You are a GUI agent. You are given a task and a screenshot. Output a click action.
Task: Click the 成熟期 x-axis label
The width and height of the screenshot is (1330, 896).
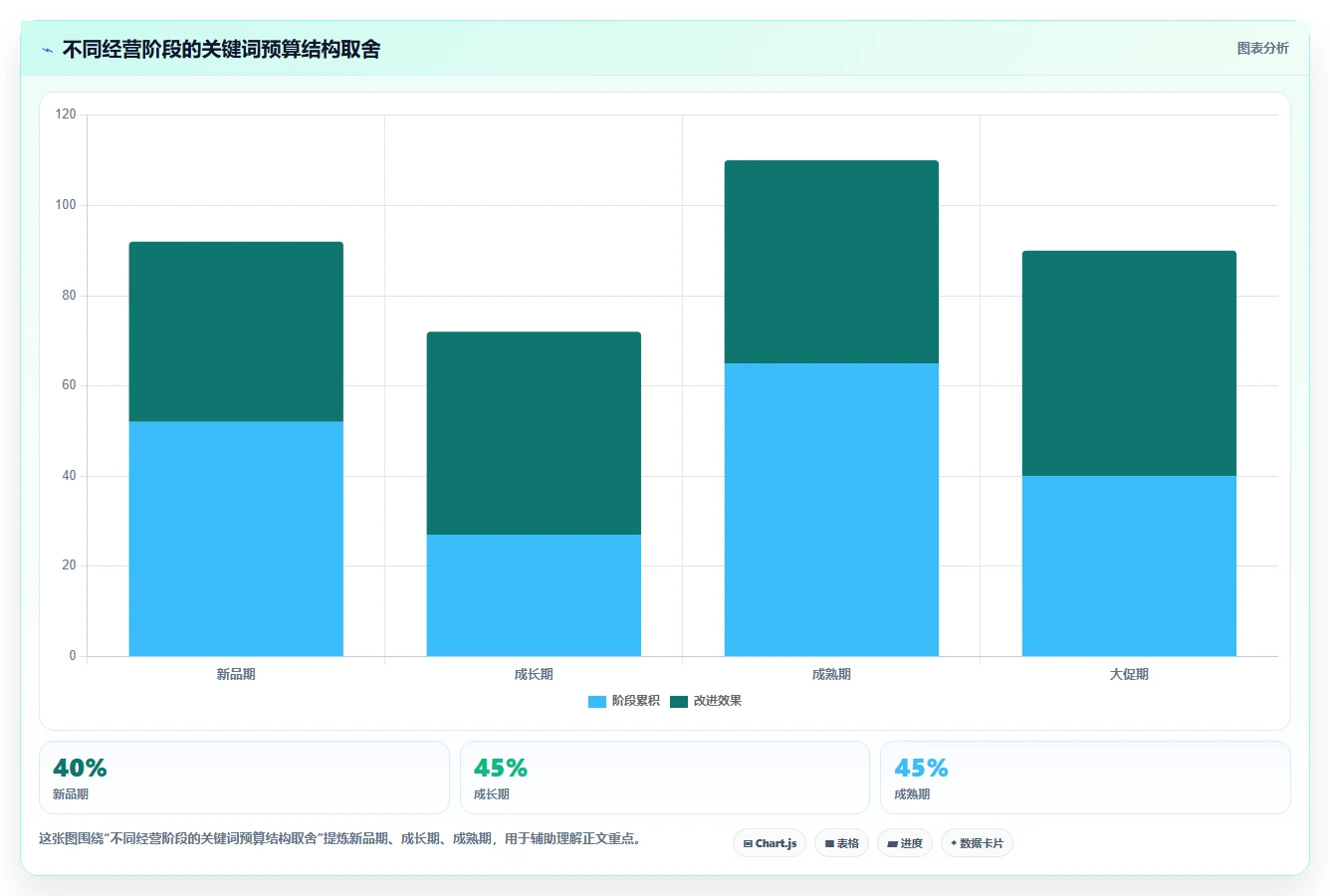click(831, 674)
